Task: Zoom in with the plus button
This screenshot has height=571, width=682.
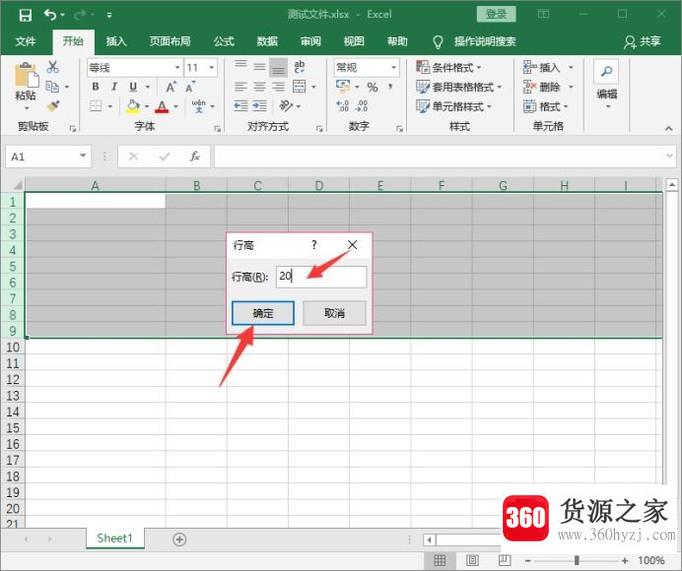Action: 625,561
